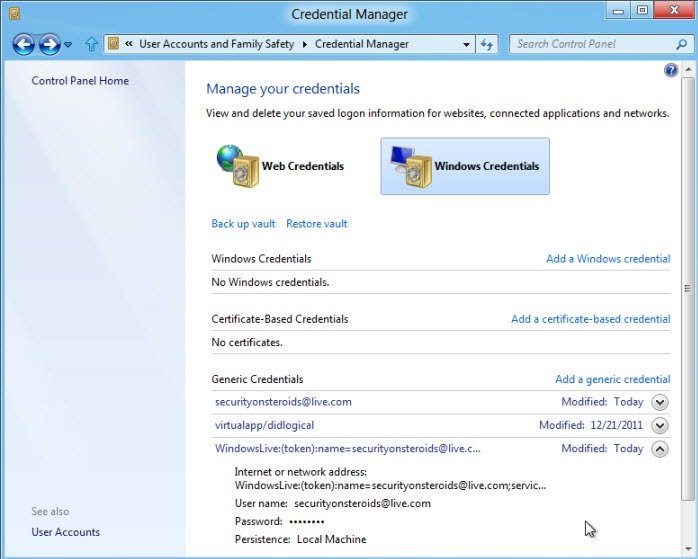
Task: Open the window system menu icon in title bar
Action: coord(14,14)
